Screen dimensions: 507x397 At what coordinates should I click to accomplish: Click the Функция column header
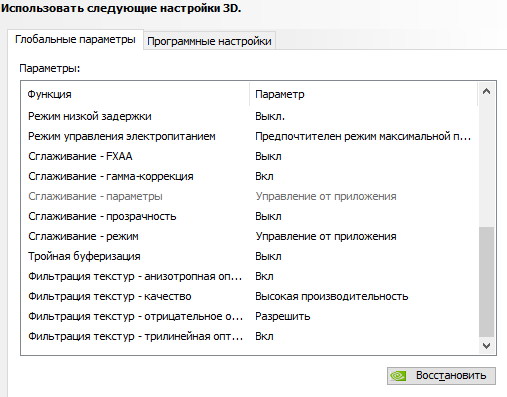pos(135,94)
